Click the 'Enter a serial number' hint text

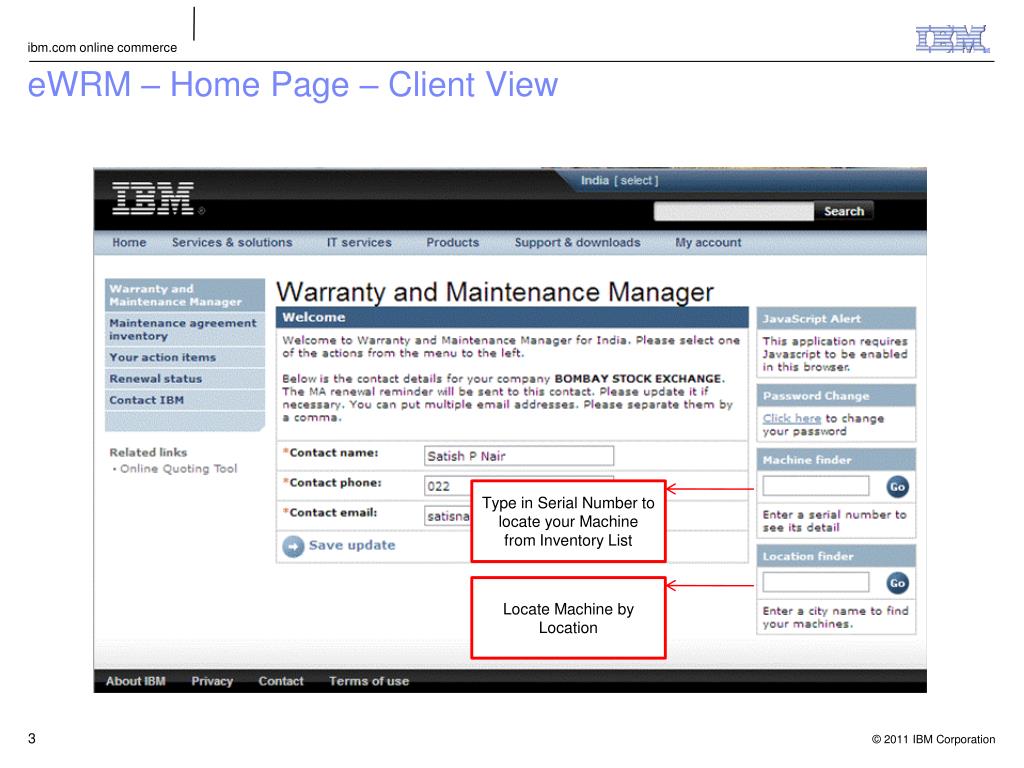(835, 521)
